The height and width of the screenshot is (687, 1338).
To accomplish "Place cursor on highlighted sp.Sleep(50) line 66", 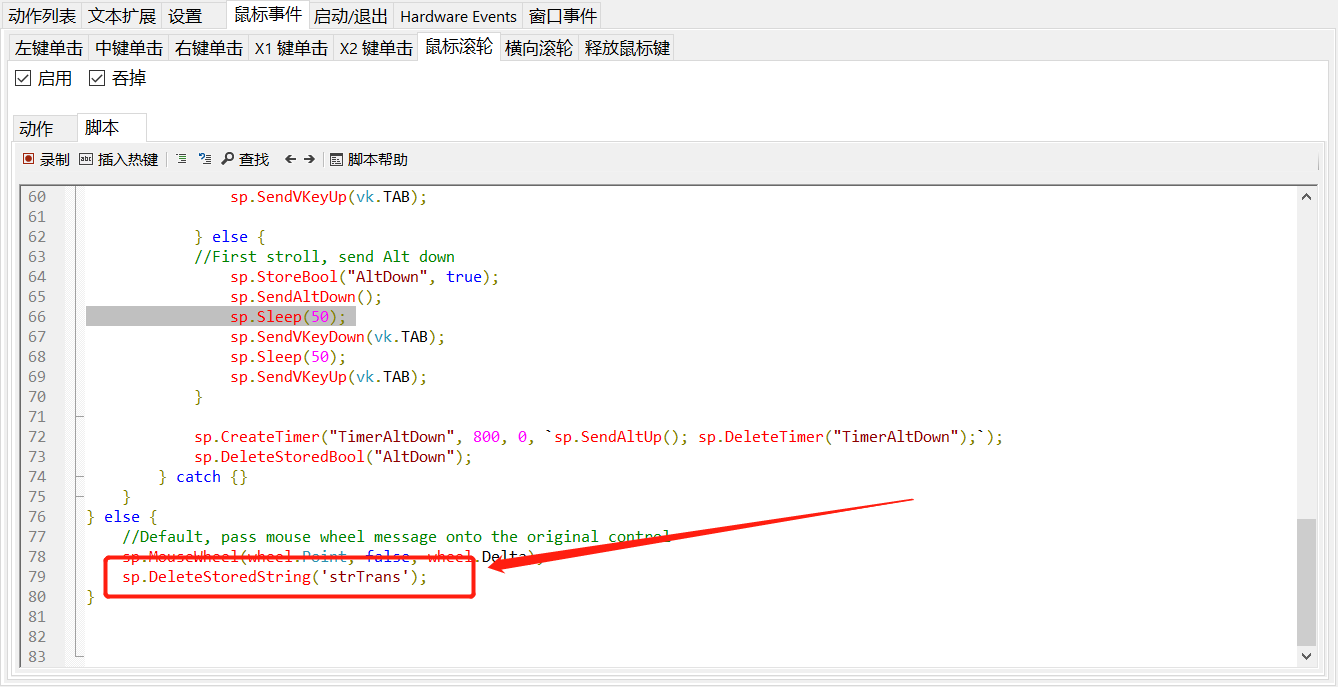I will tap(288, 317).
